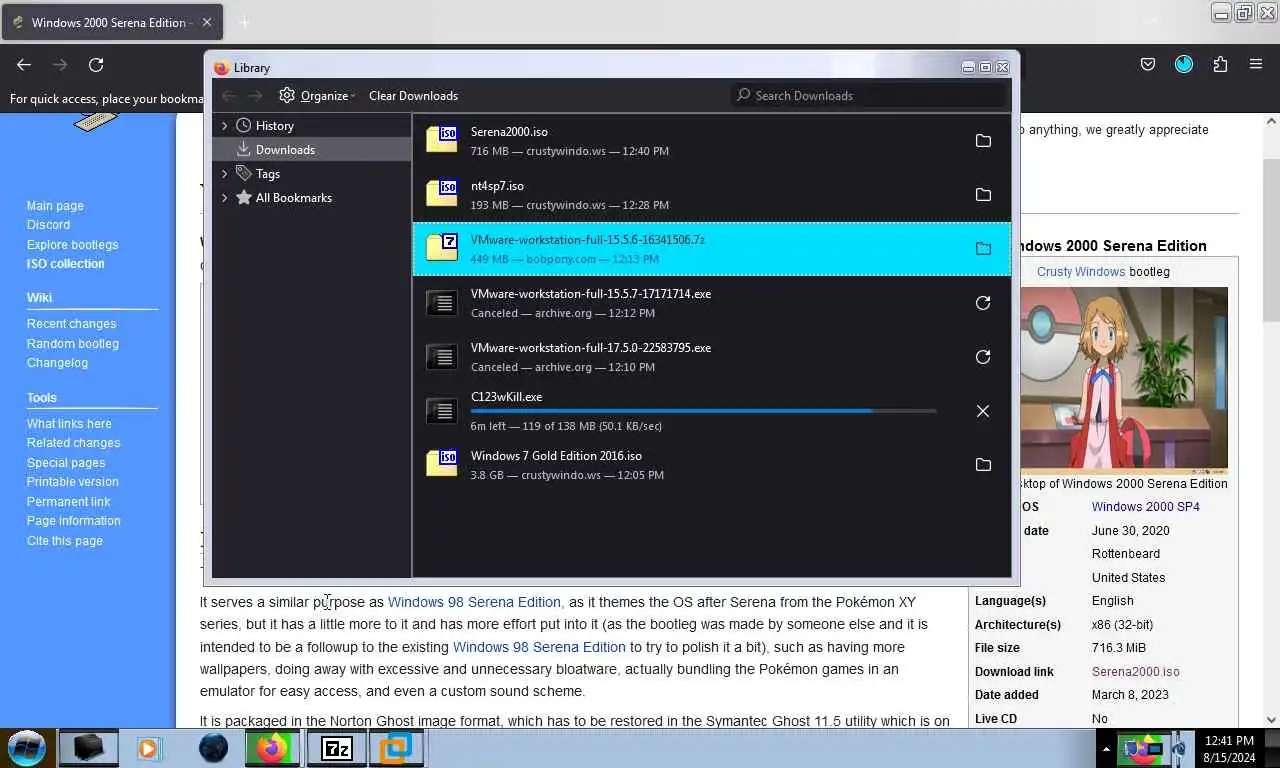Show hidden system tray icons
This screenshot has width=1280, height=768.
1106,748
